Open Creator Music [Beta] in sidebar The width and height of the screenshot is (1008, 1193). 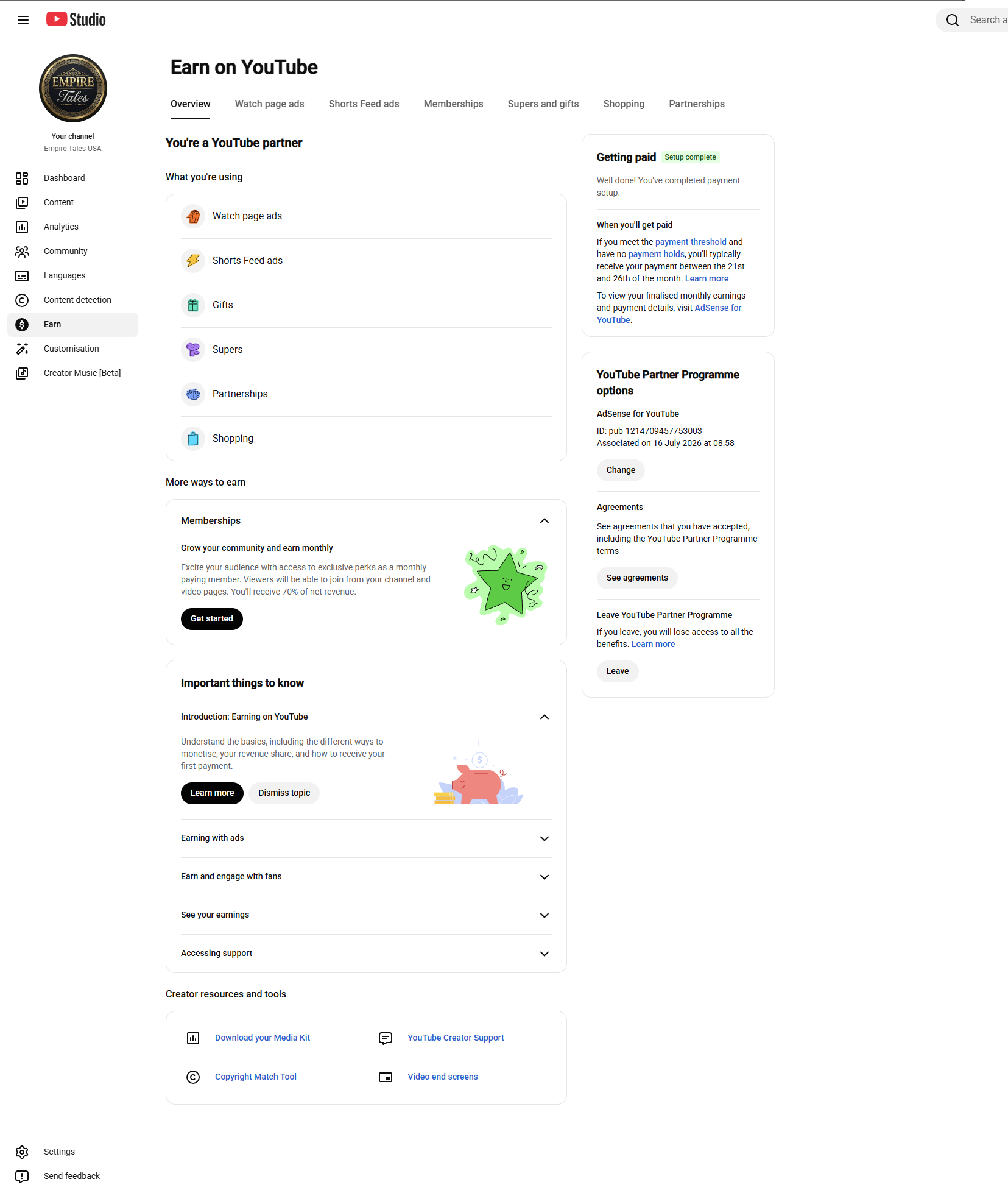pos(72,373)
